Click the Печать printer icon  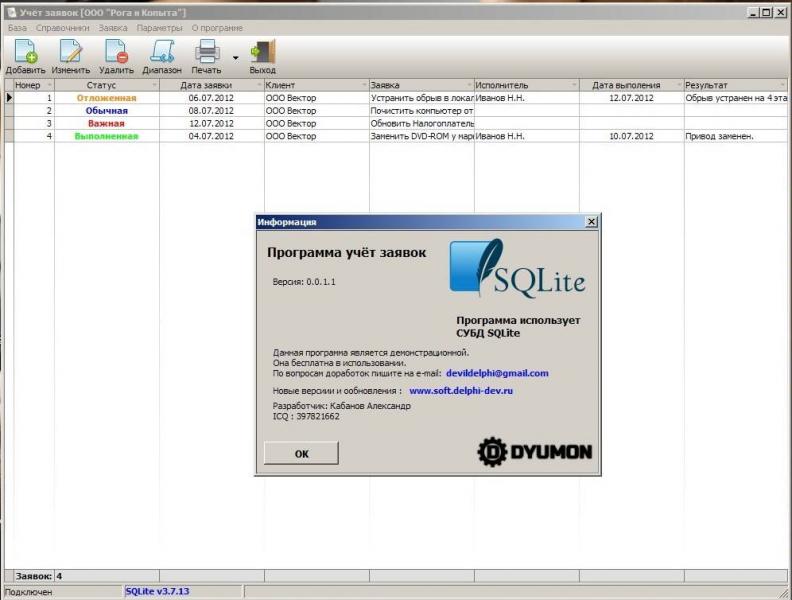(x=207, y=51)
